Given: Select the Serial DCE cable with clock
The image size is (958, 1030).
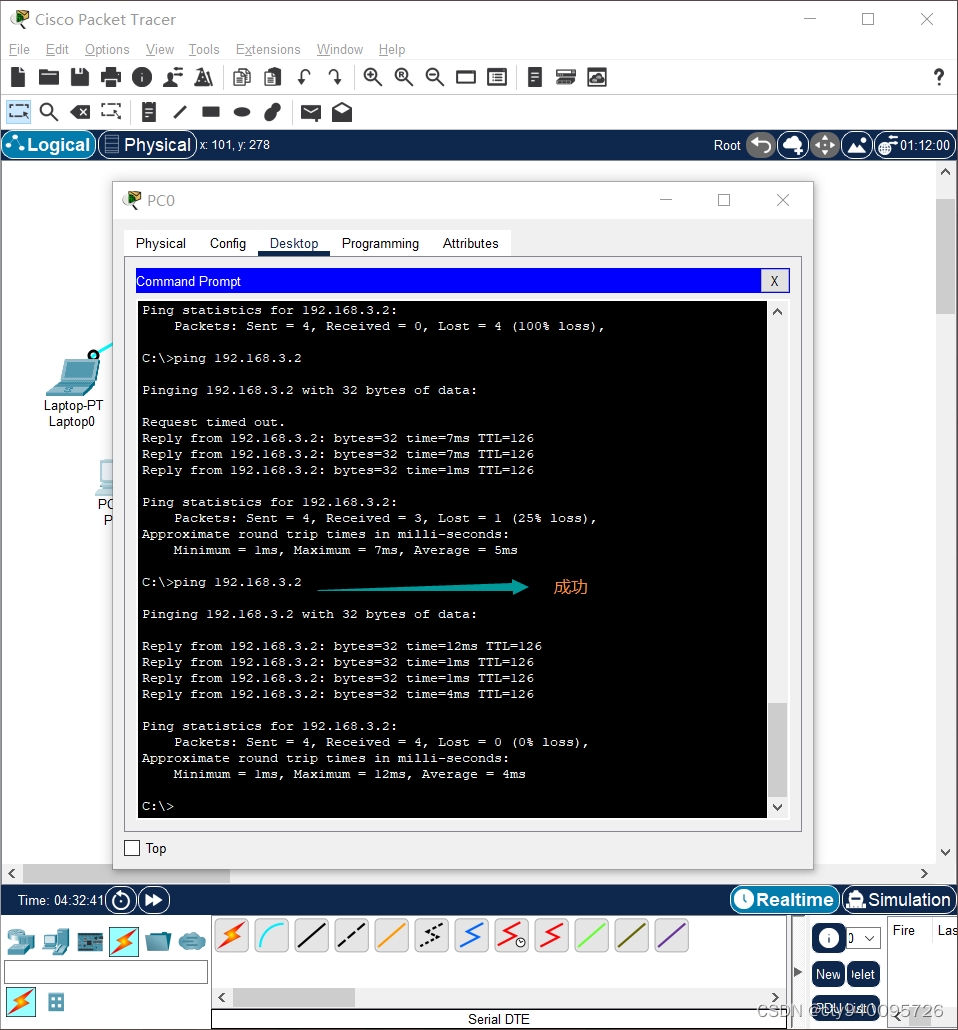Looking at the screenshot, I should pos(511,935).
